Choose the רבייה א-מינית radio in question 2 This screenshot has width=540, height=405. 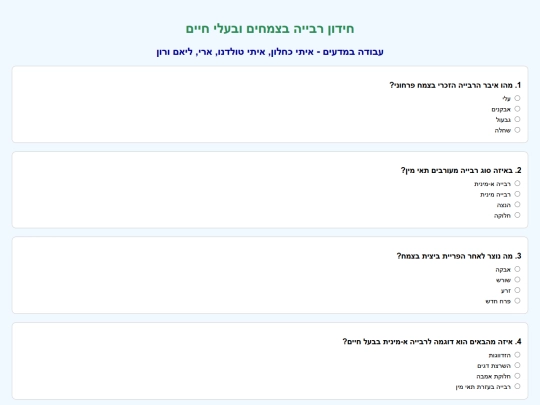pyautogui.click(x=517, y=183)
